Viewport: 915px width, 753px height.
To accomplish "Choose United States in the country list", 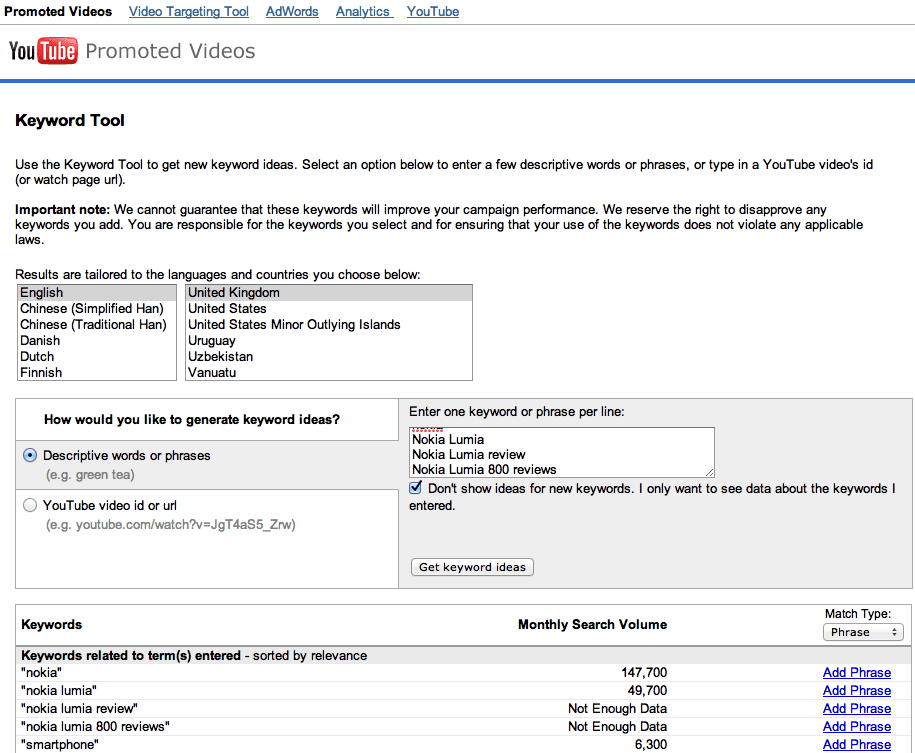I will [x=227, y=308].
